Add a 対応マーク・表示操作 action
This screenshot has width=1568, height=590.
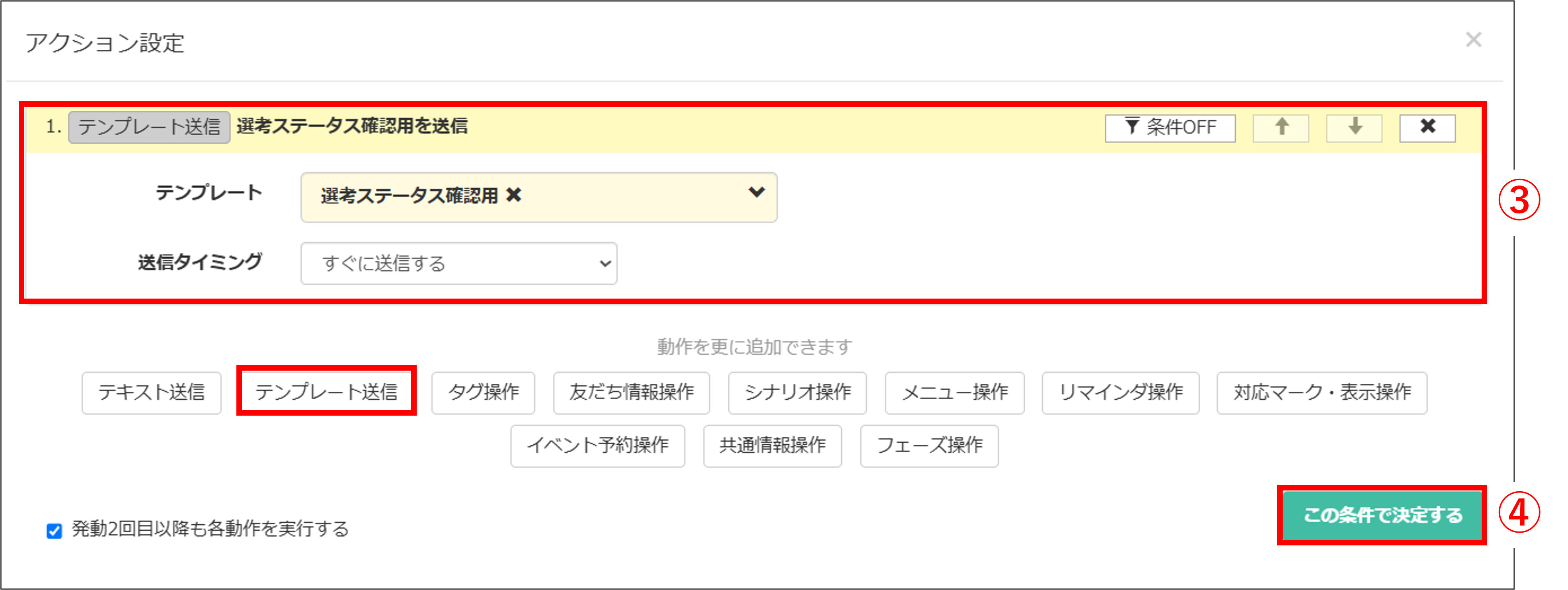coord(1322,393)
